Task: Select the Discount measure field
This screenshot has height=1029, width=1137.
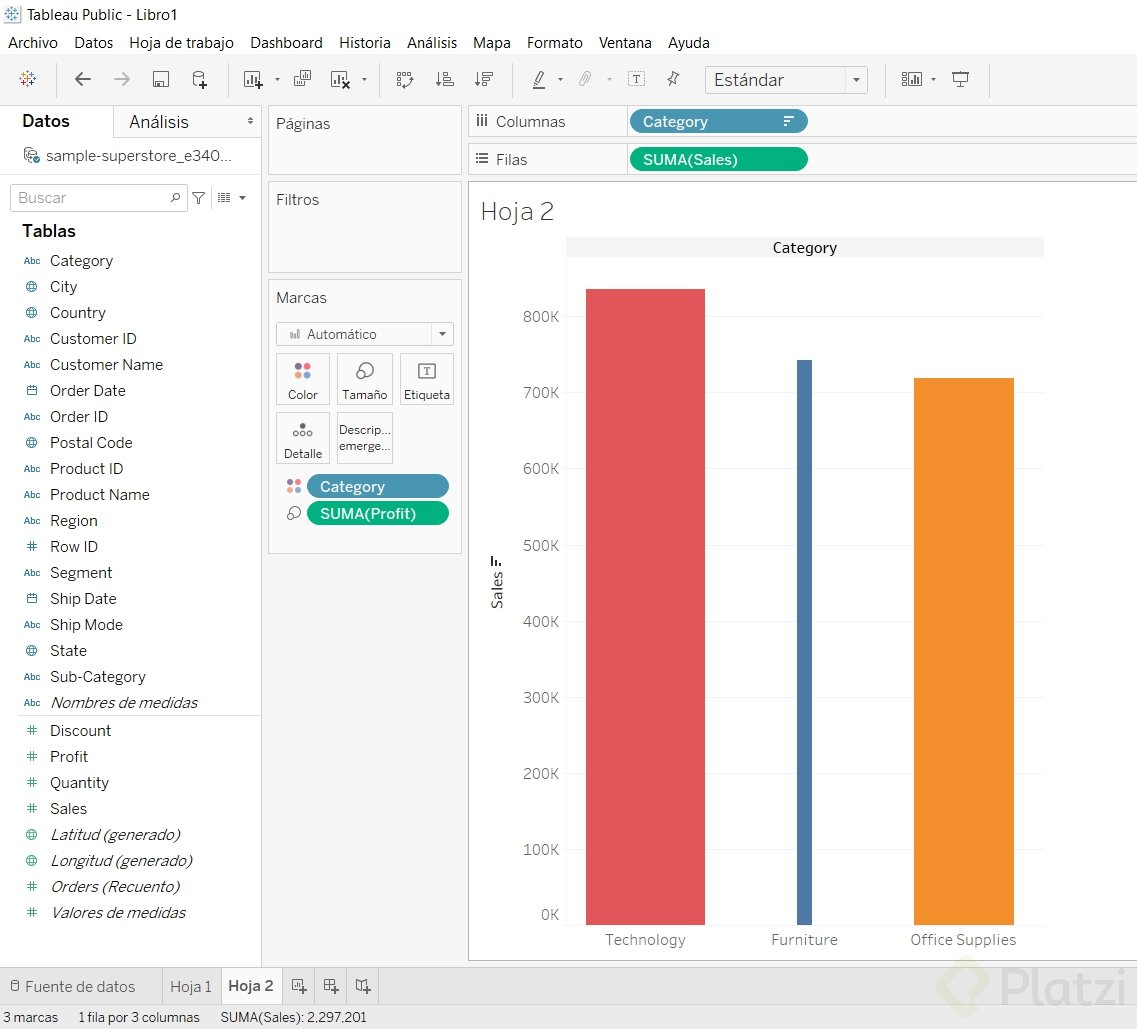Action: tap(80, 730)
